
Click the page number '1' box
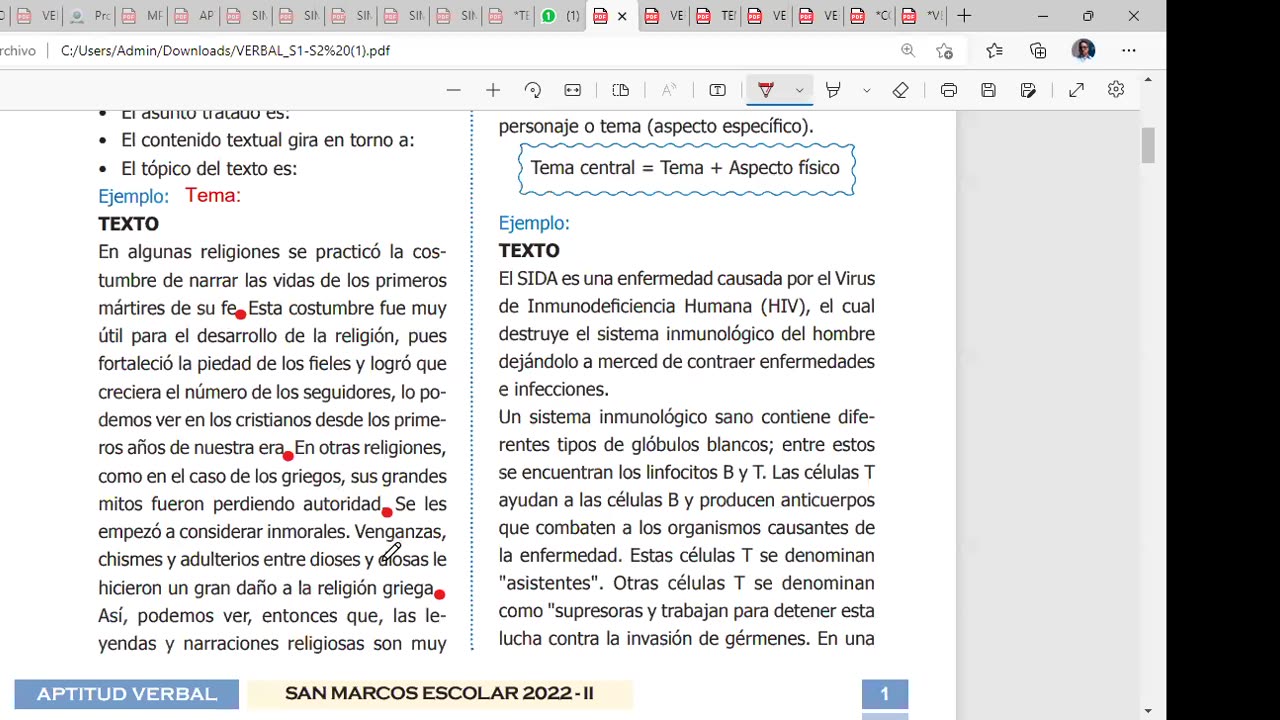885,693
